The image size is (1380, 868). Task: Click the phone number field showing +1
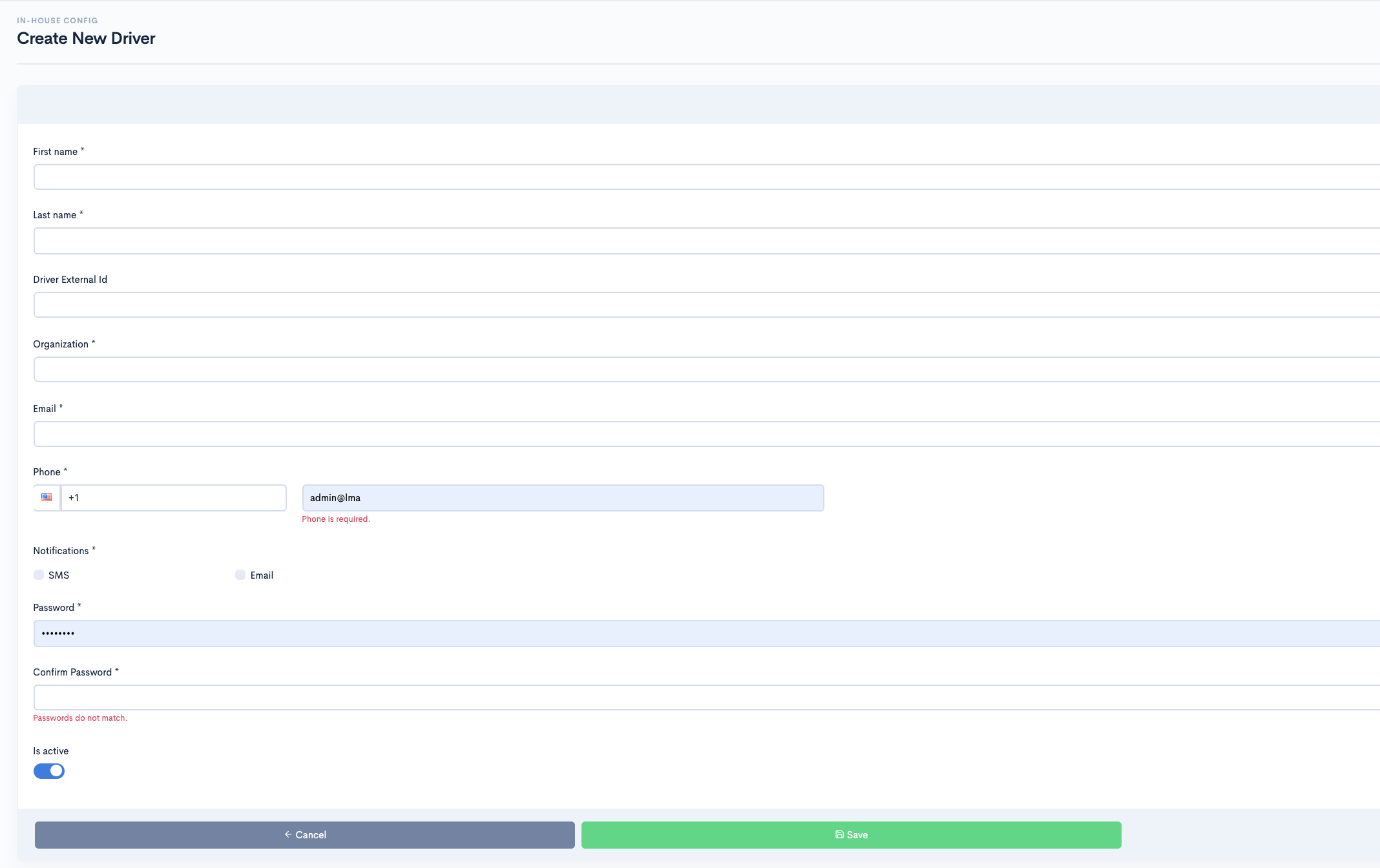coord(174,498)
